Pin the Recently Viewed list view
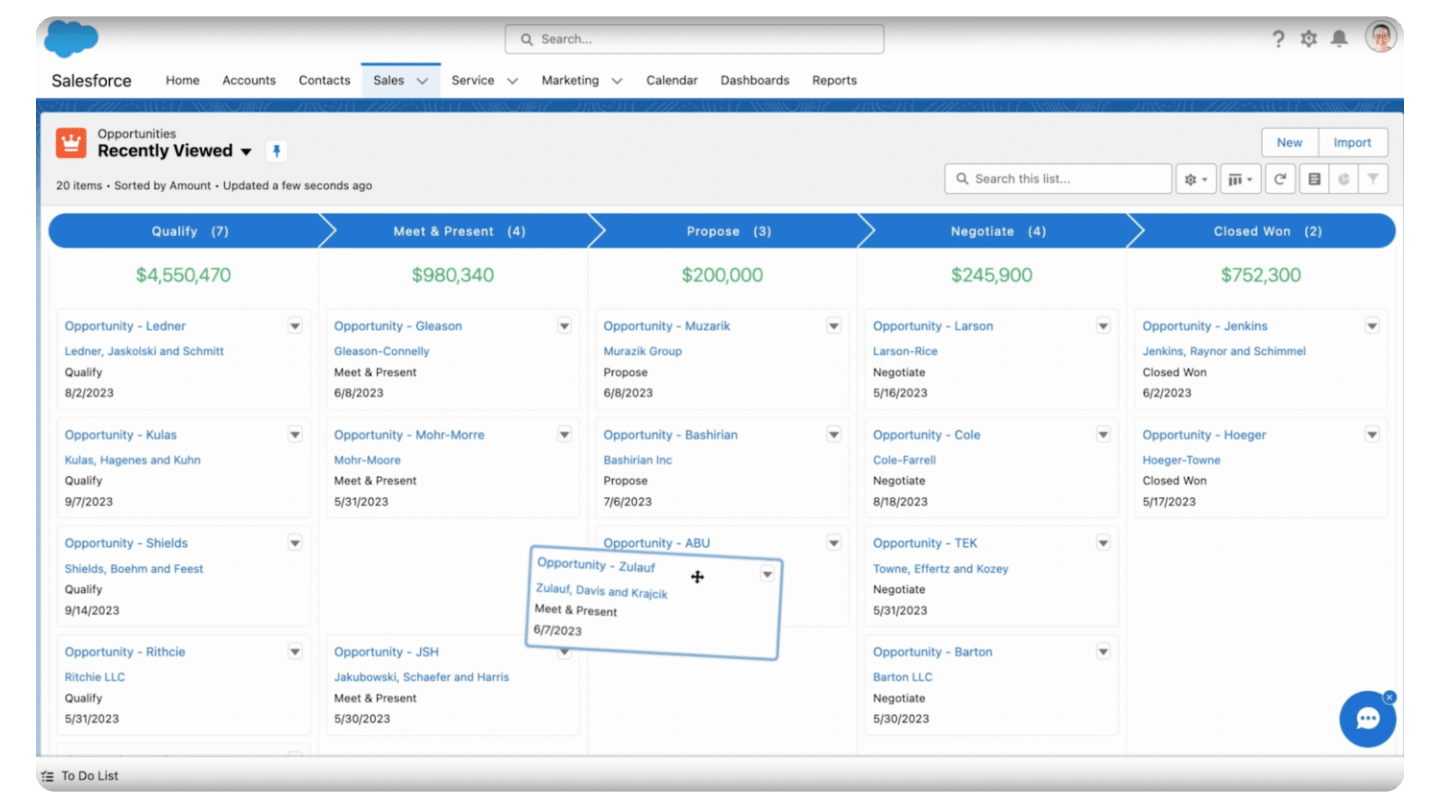1440x810 pixels. click(277, 151)
